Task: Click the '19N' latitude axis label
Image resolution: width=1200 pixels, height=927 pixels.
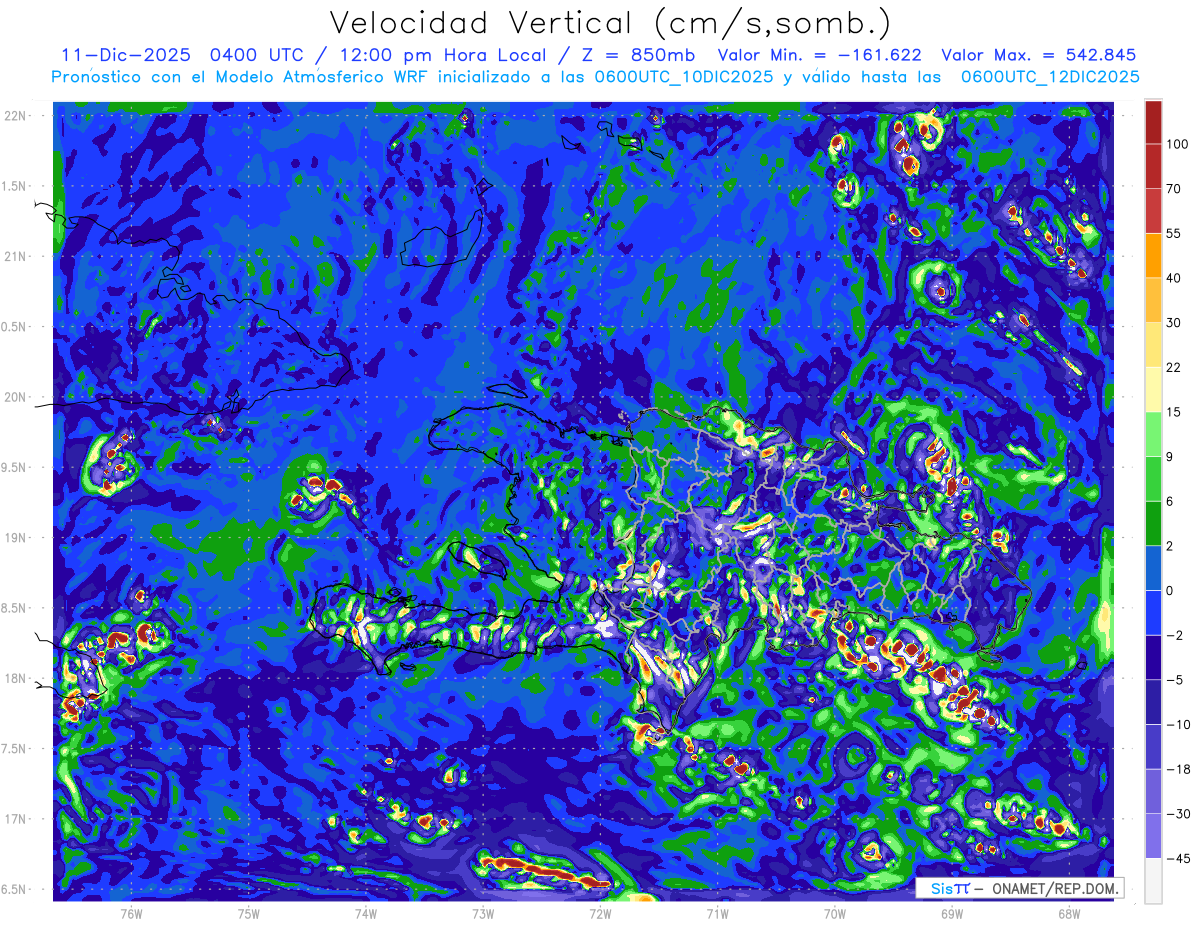Action: coord(15,537)
